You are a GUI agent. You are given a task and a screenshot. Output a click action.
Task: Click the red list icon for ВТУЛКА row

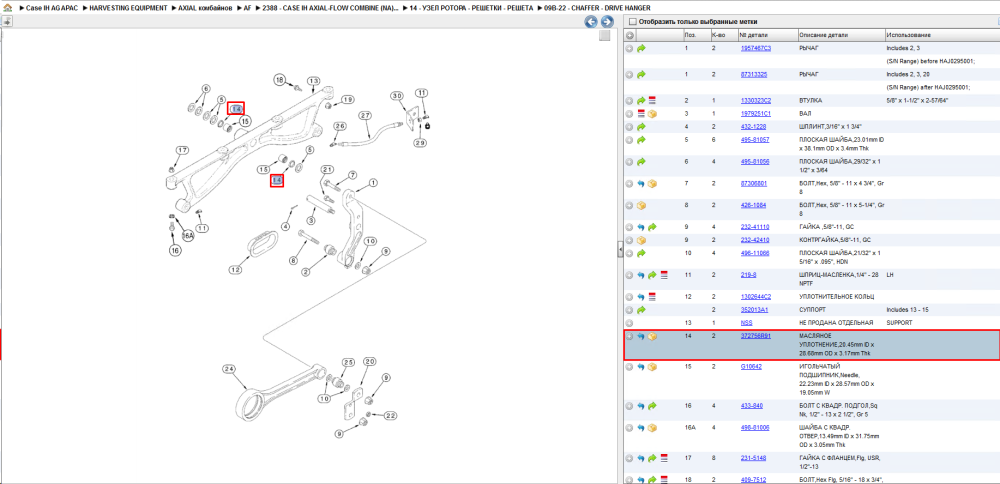[652, 101]
